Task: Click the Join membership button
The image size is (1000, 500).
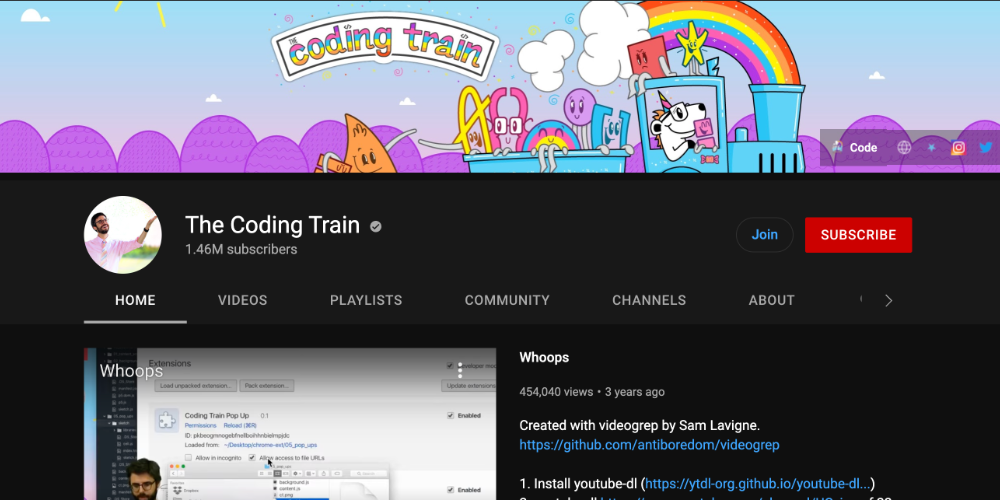Action: [x=765, y=235]
